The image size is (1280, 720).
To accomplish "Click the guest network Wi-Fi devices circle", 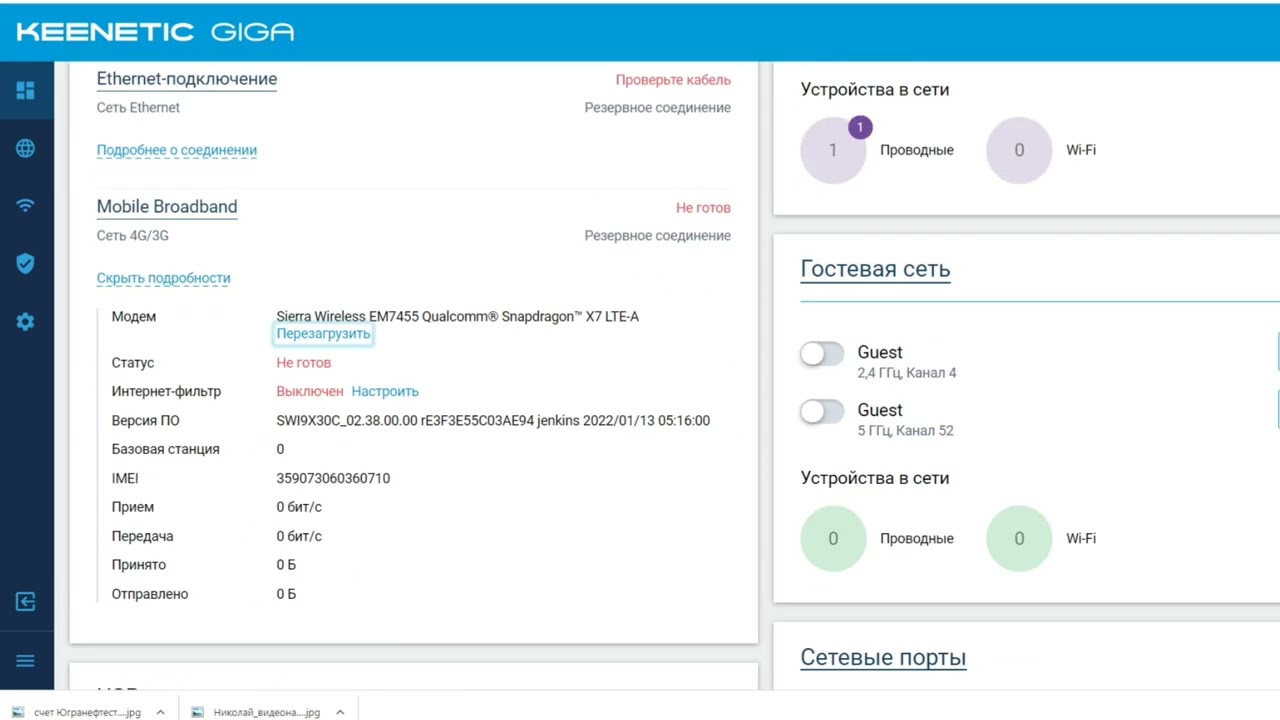I will 1019,538.
